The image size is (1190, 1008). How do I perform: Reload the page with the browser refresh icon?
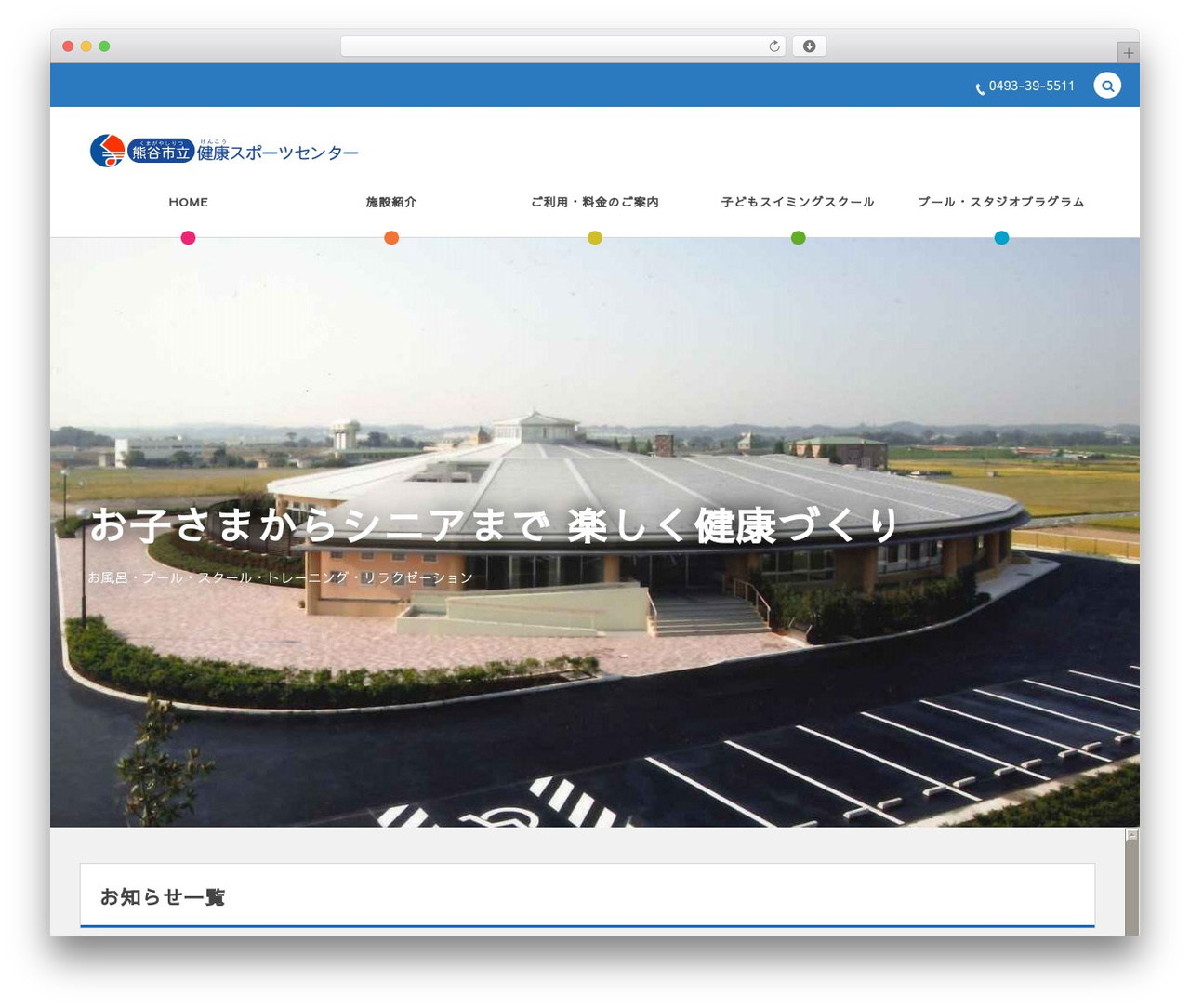774,46
